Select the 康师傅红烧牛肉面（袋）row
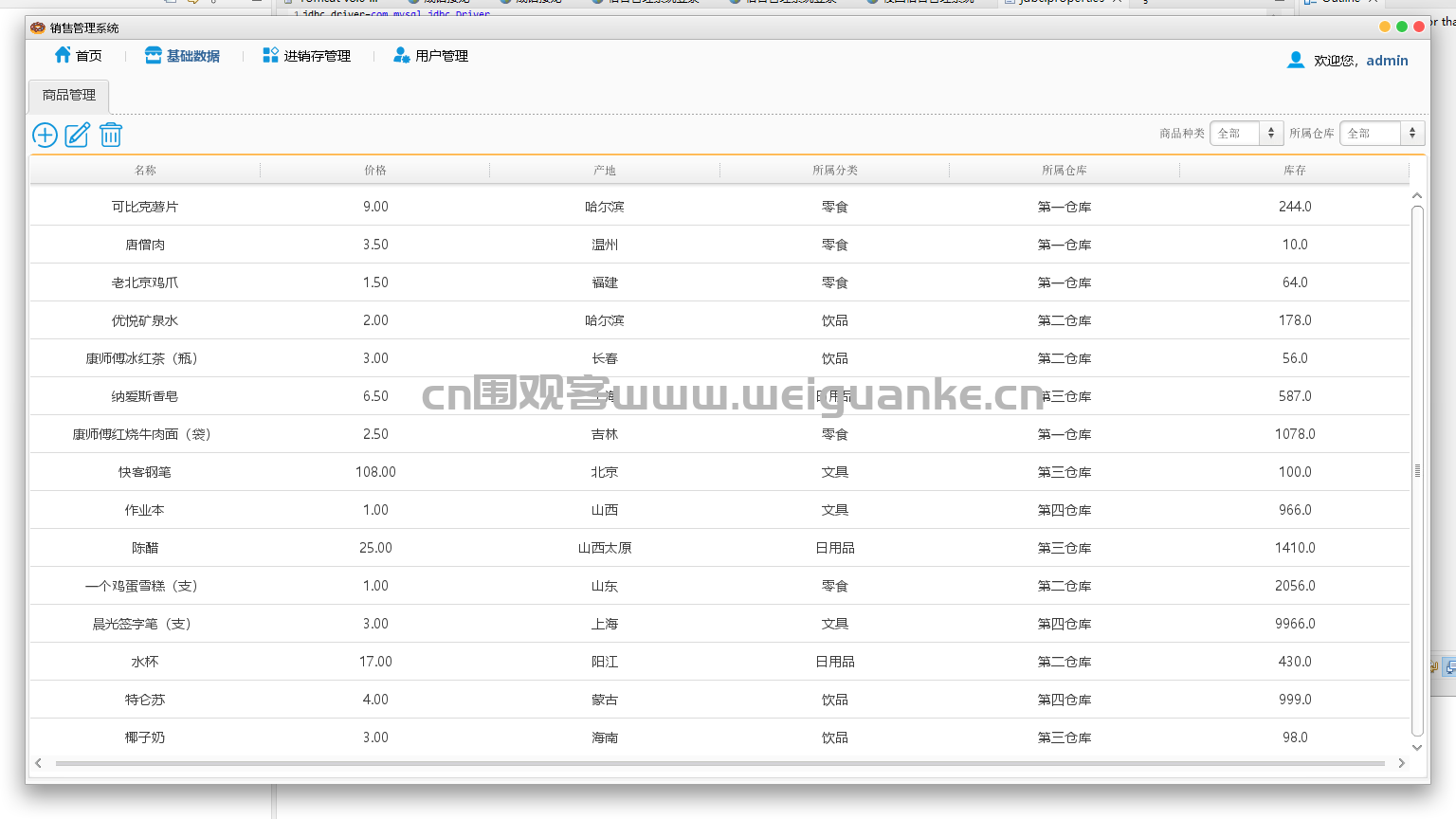The height and width of the screenshot is (819, 1456). coord(719,434)
